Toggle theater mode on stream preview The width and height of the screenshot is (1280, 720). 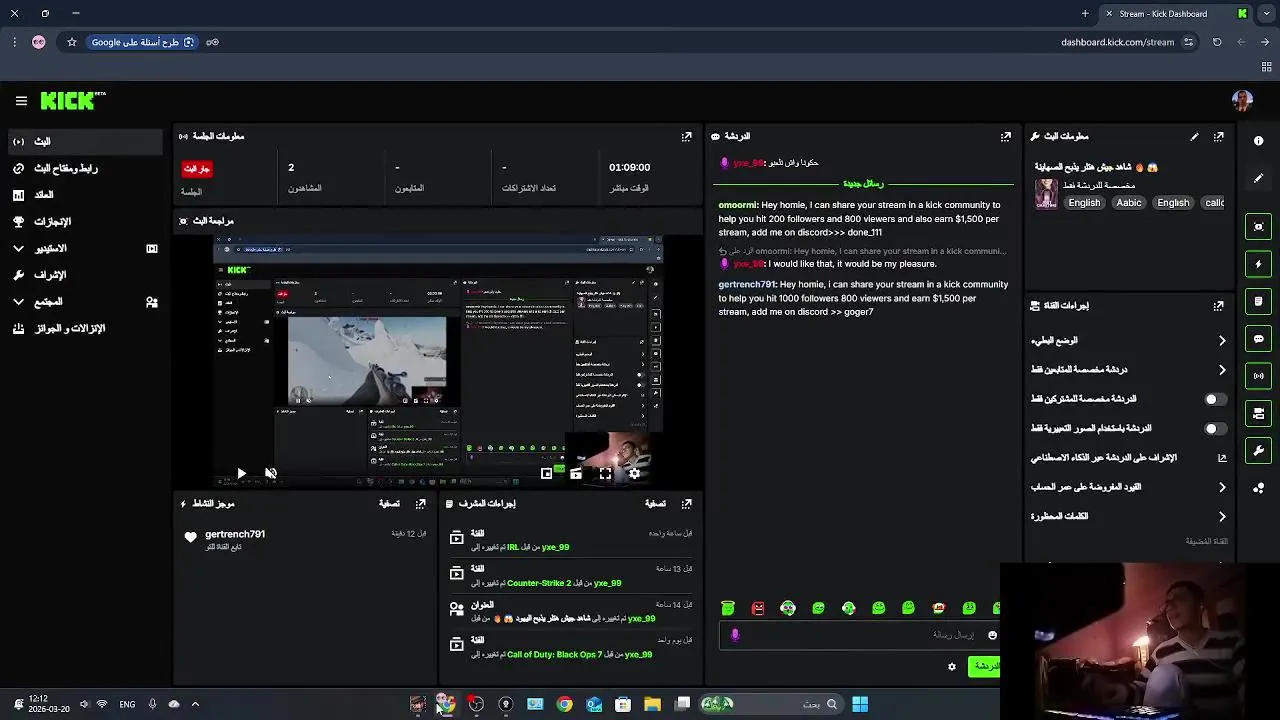point(576,474)
